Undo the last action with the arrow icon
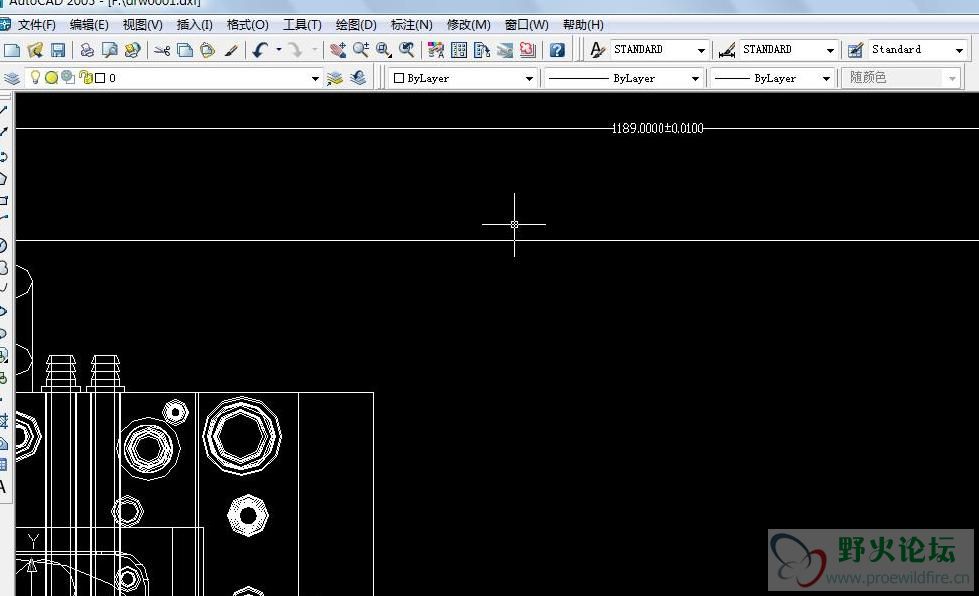This screenshot has width=979, height=596. point(260,50)
